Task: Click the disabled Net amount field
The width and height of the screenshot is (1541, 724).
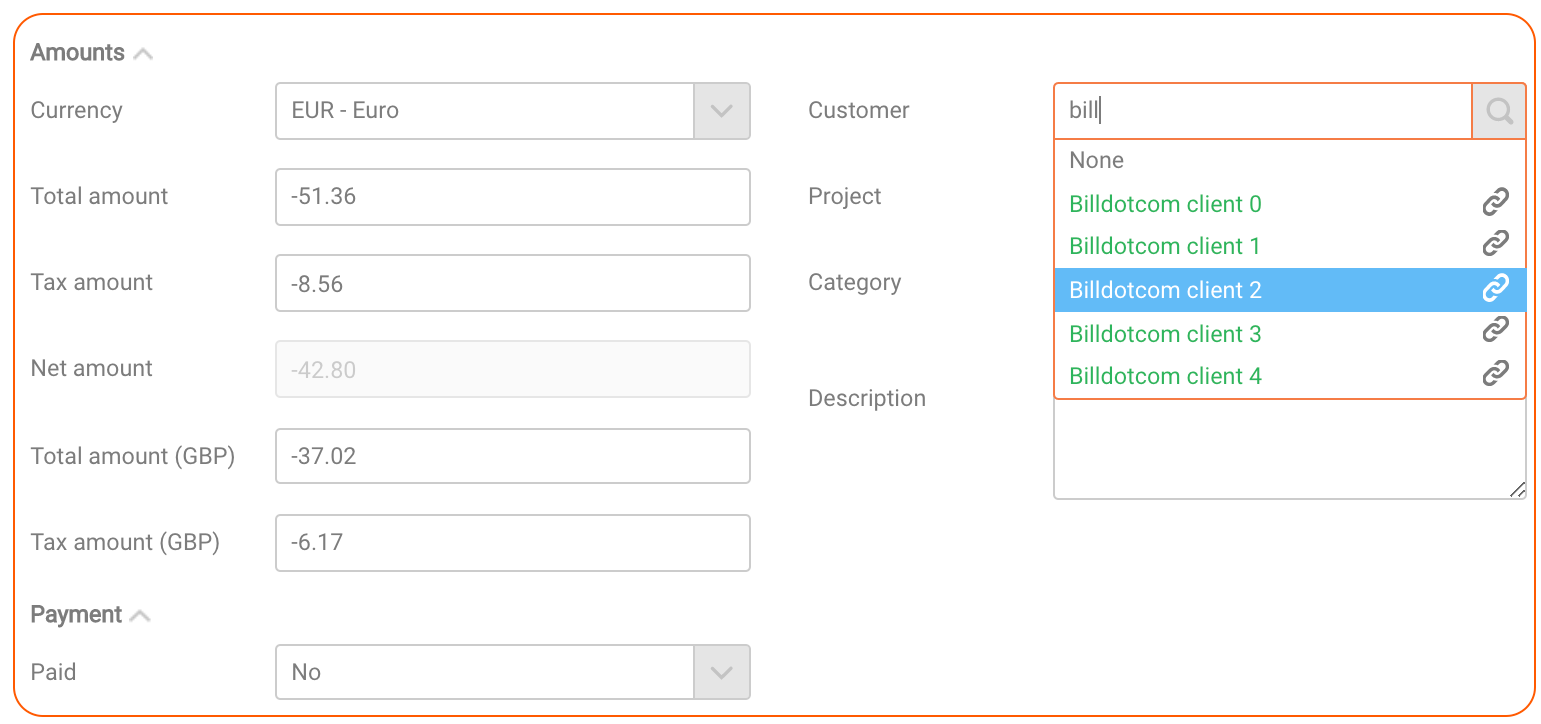Action: point(513,369)
